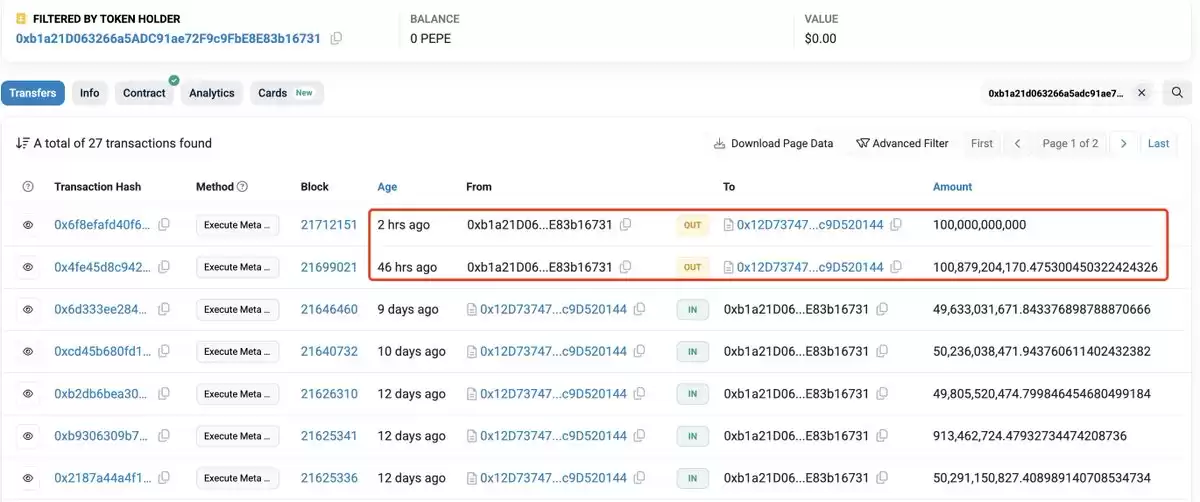Preview transaction 0xb2db6bea30 with eye button

tap(28, 394)
